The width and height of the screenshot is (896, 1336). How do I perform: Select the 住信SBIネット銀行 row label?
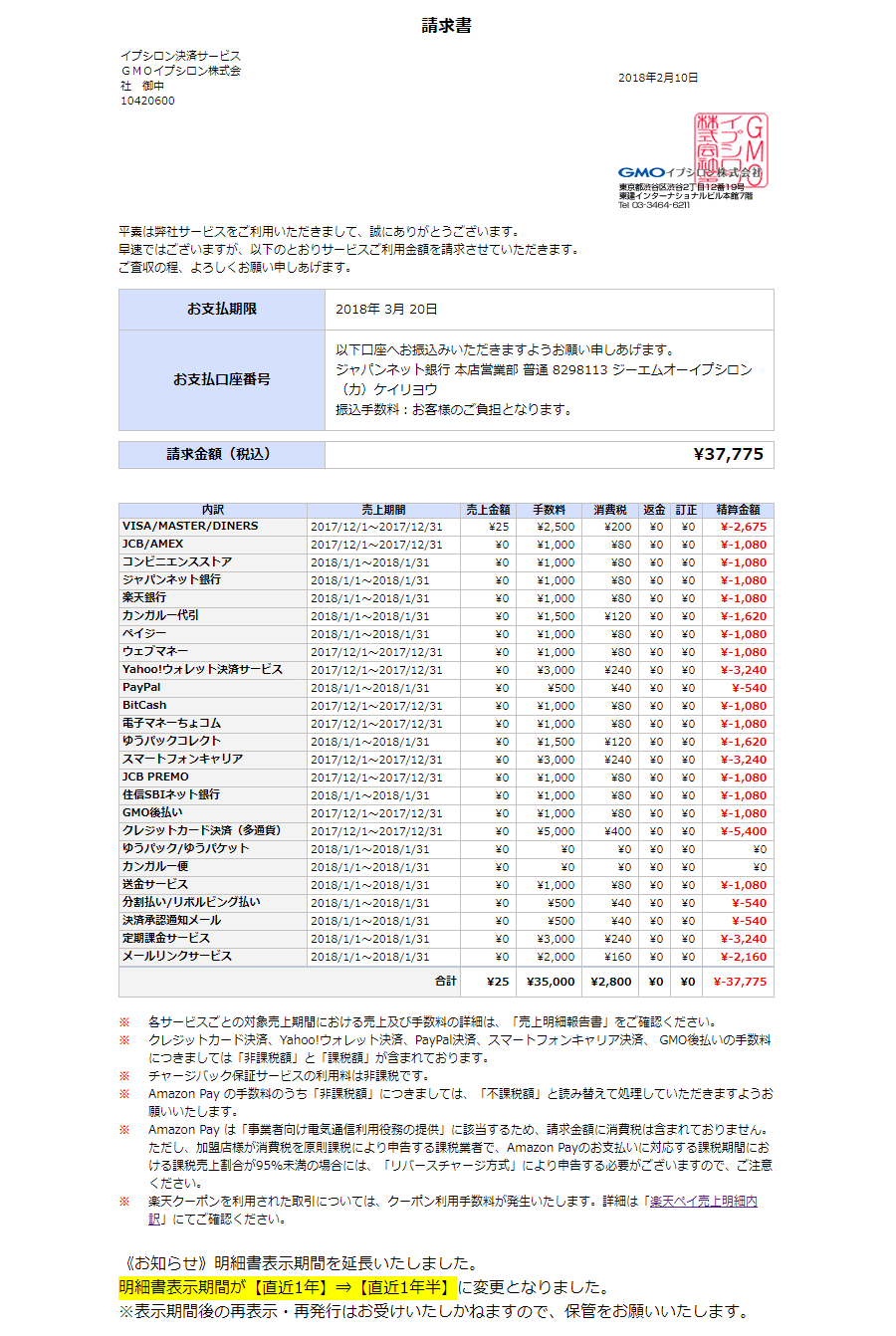point(171,794)
